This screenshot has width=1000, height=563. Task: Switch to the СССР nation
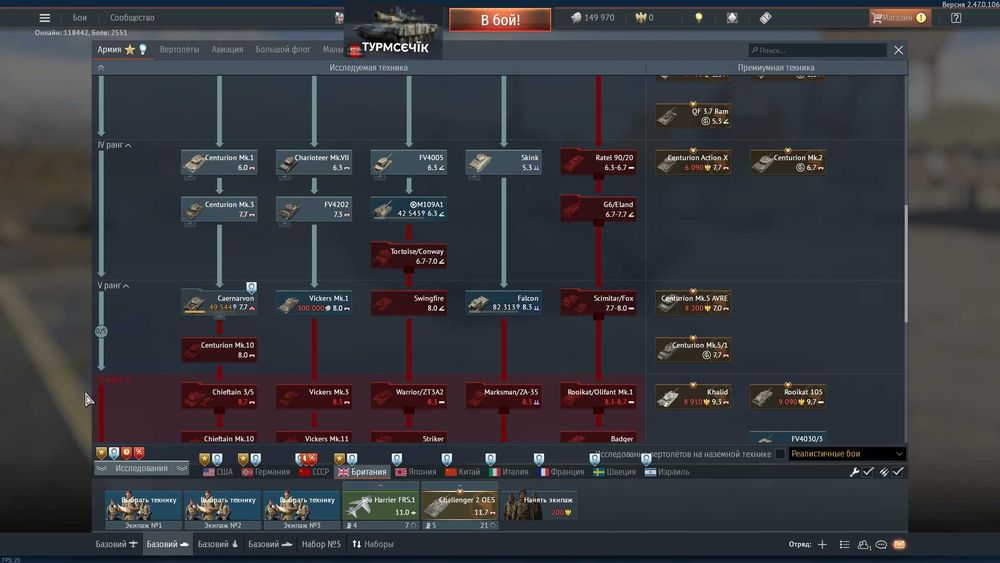click(x=314, y=472)
